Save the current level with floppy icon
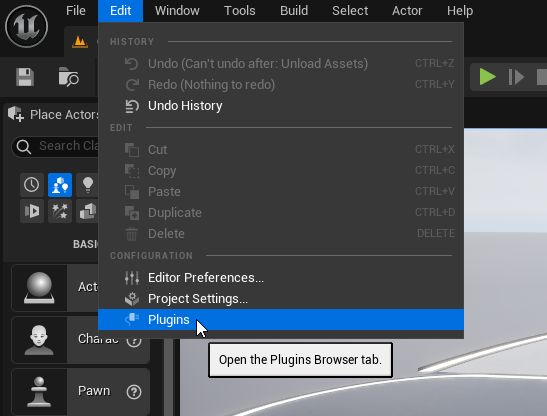Viewport: 547px width, 416px height. pyautogui.click(x=25, y=77)
